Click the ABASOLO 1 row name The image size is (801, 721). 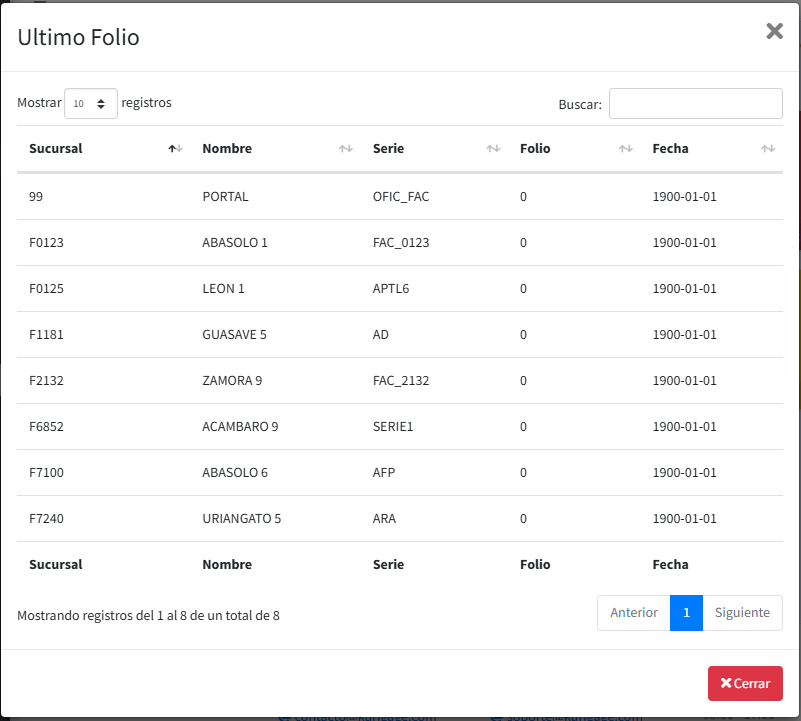[235, 243]
